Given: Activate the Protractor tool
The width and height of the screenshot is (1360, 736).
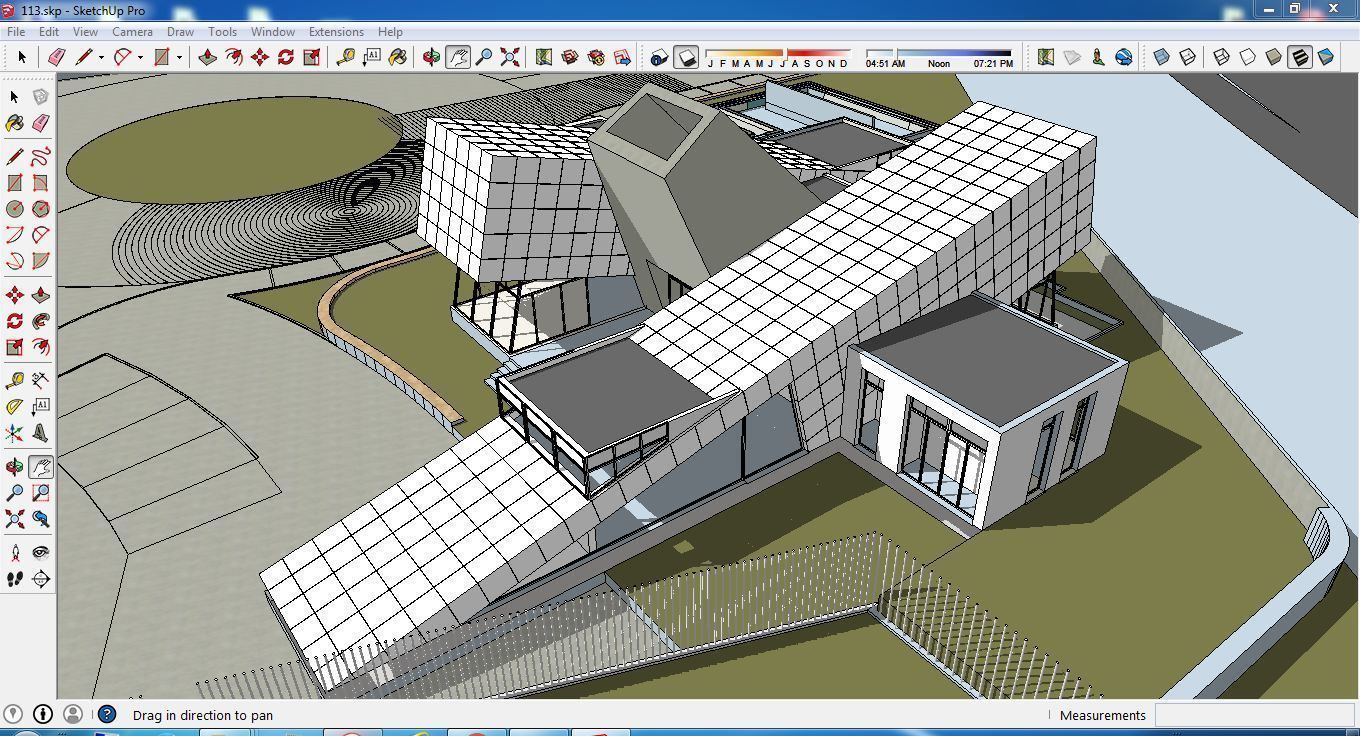Looking at the screenshot, I should 15,407.
